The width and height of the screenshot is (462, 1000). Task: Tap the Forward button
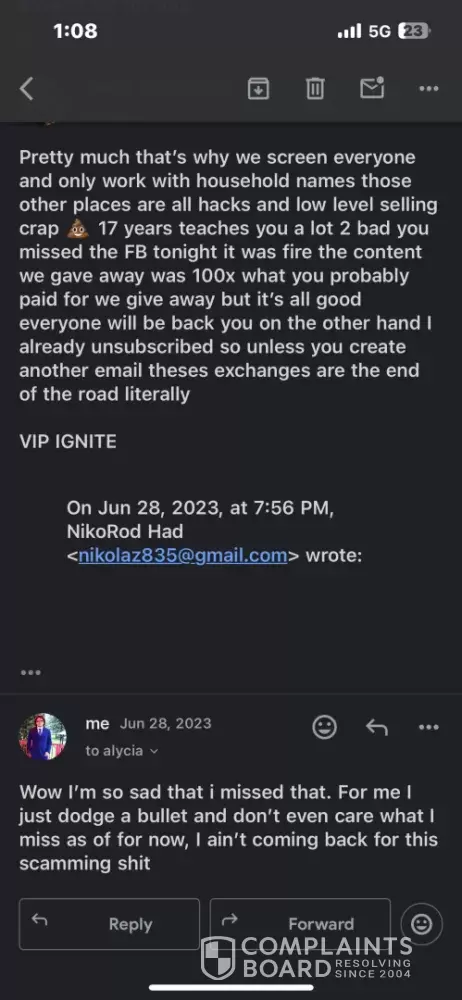[x=300, y=924]
